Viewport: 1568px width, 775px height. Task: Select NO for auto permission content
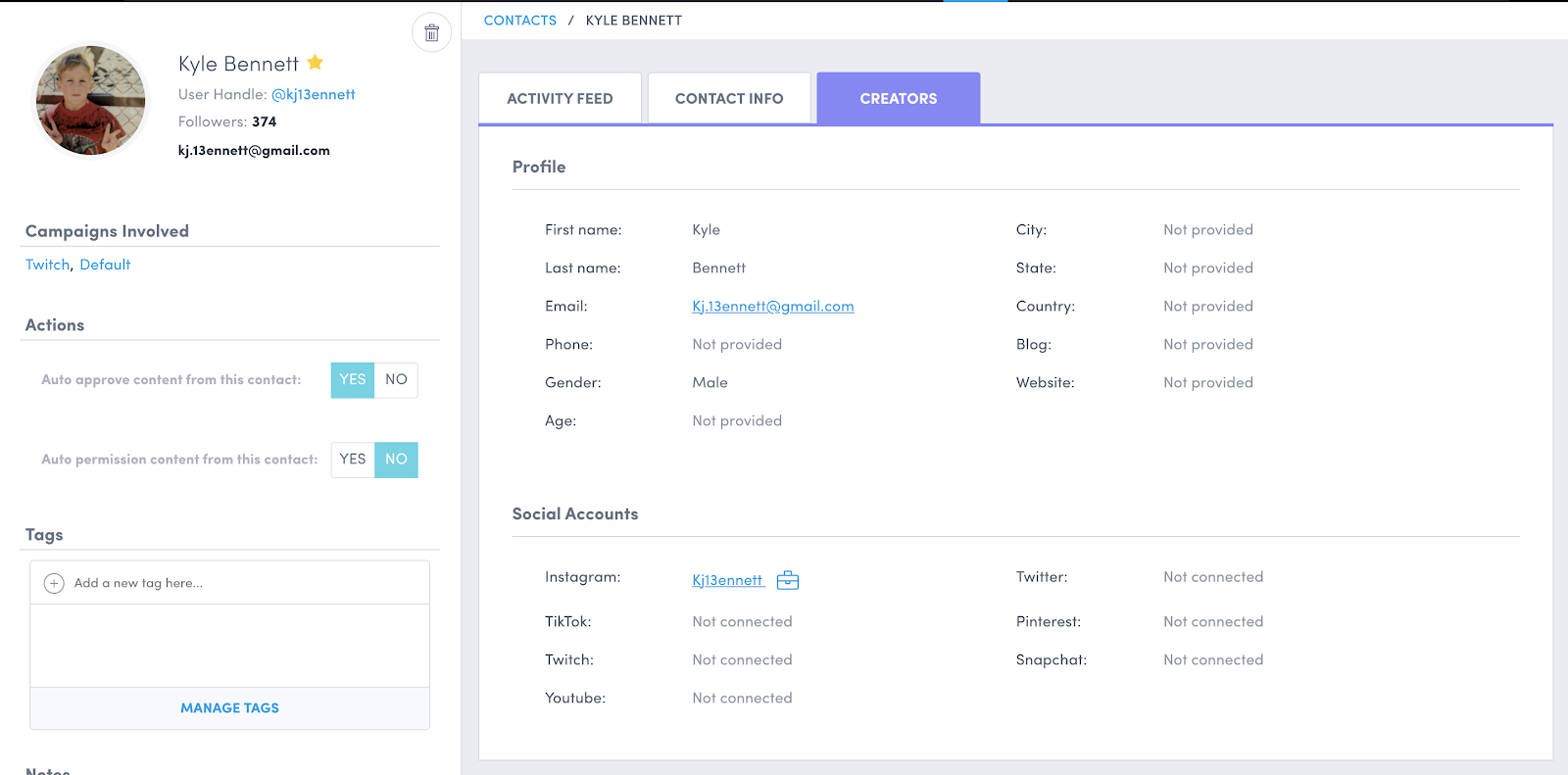pos(396,460)
